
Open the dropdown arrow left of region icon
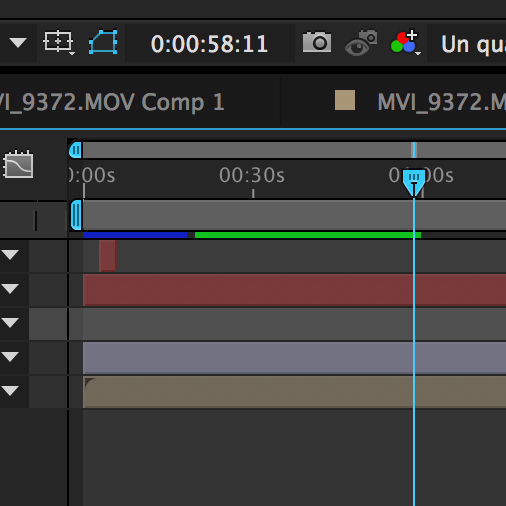[x=18, y=43]
